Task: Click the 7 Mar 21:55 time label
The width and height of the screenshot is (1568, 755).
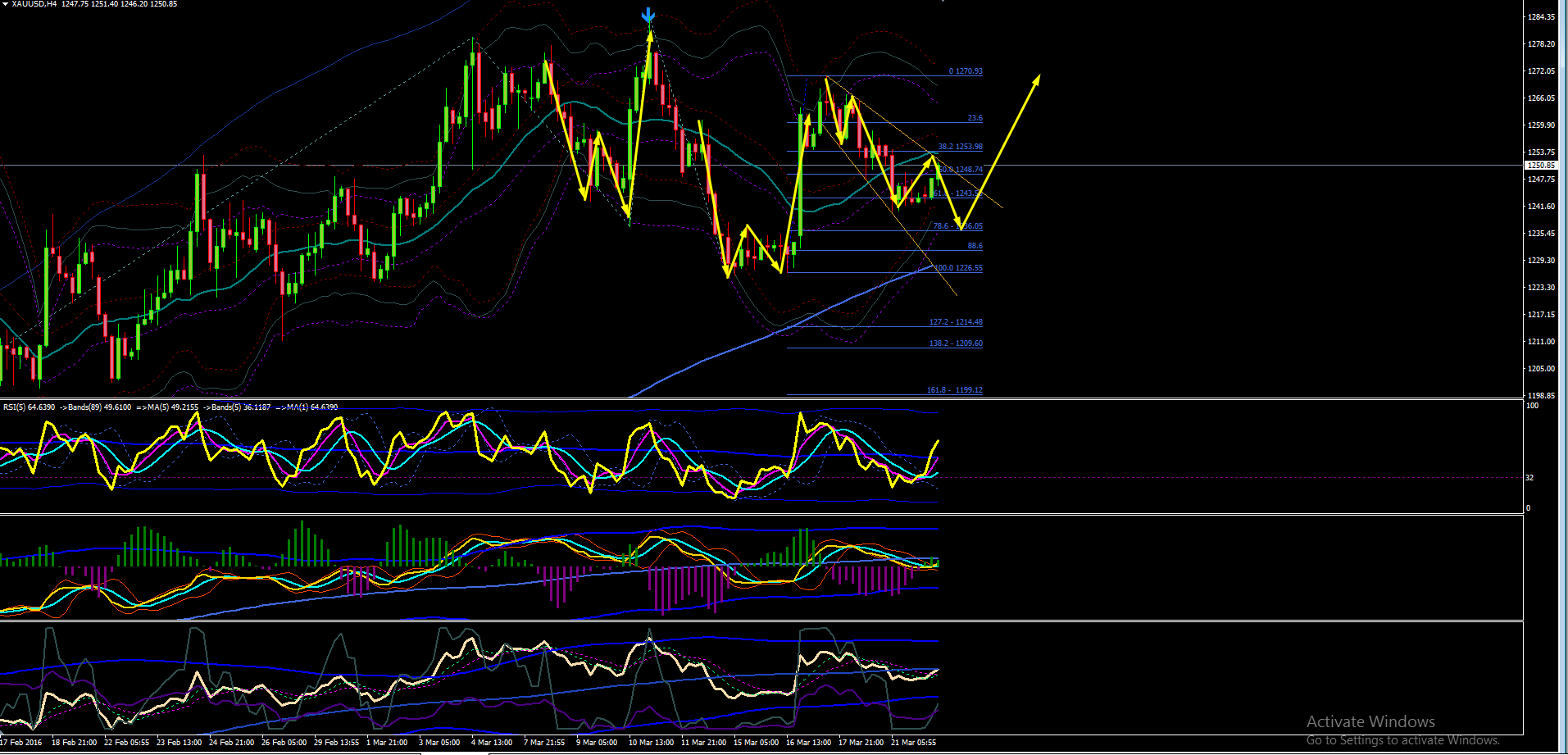Action: point(544,743)
